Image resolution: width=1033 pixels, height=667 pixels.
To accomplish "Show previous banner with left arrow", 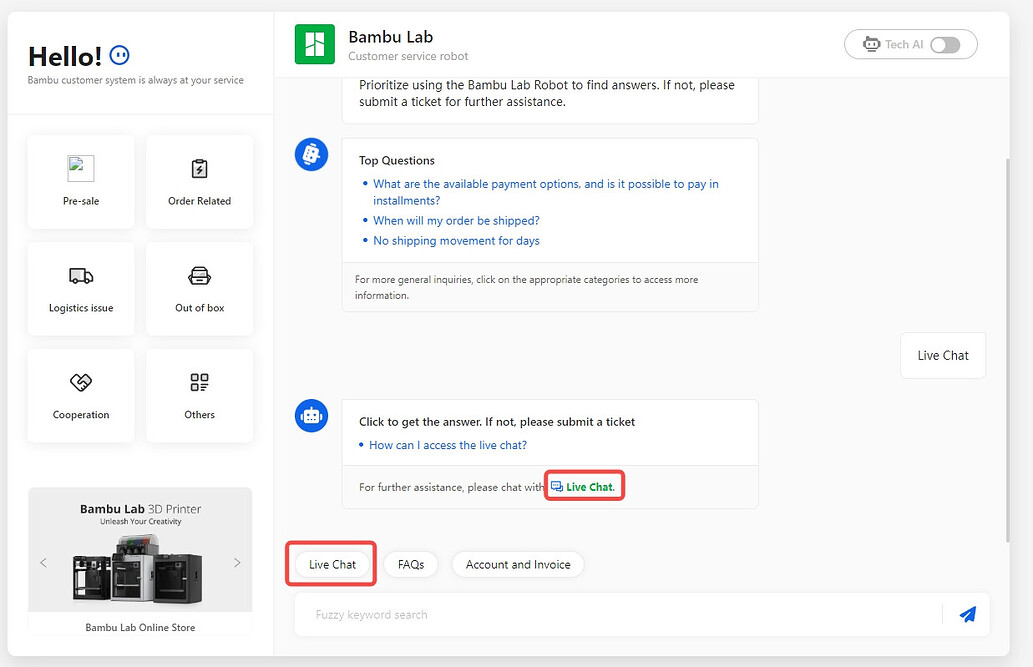I will coord(43,562).
